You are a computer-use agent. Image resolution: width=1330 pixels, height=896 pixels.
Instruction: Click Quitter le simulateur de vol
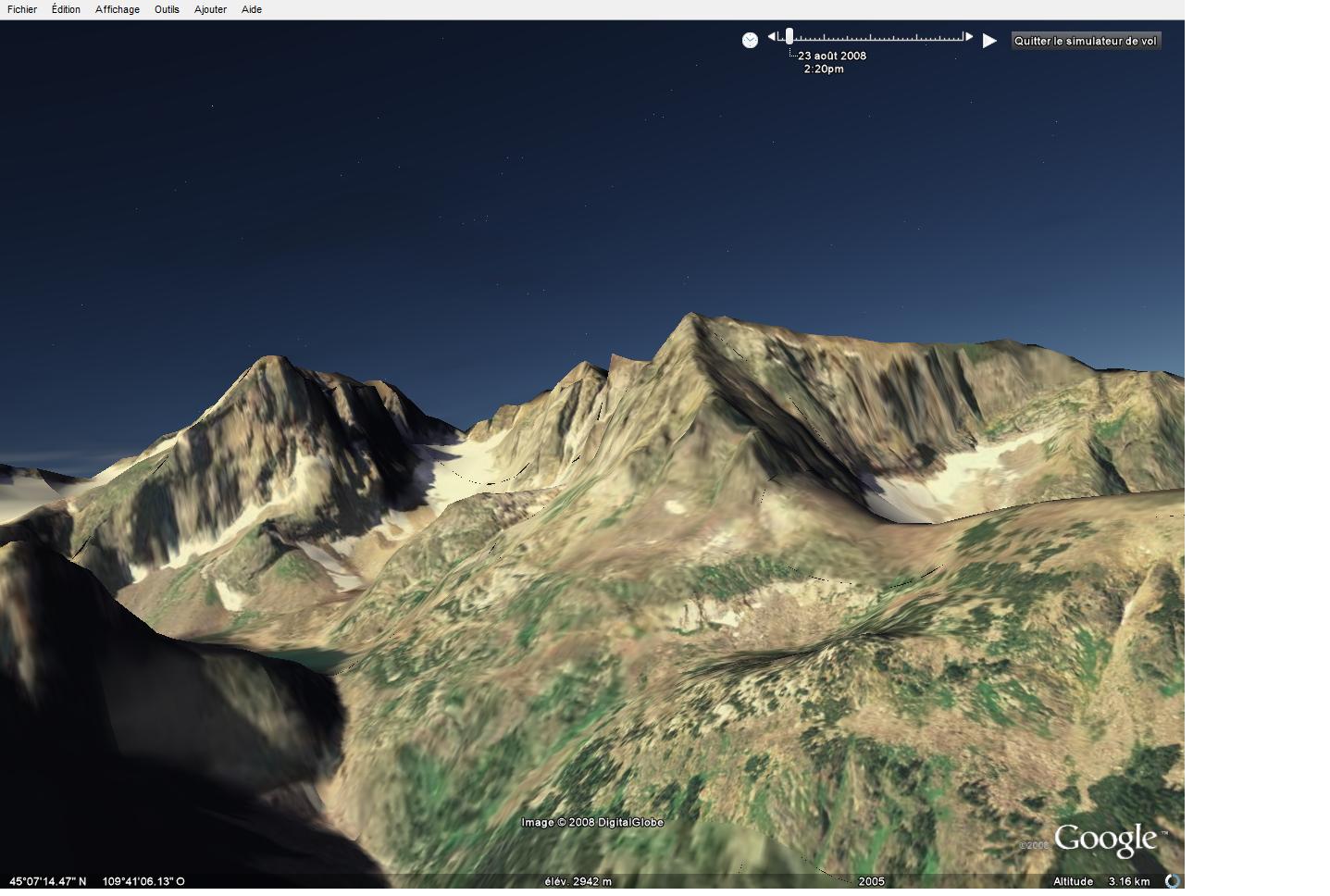[1085, 41]
